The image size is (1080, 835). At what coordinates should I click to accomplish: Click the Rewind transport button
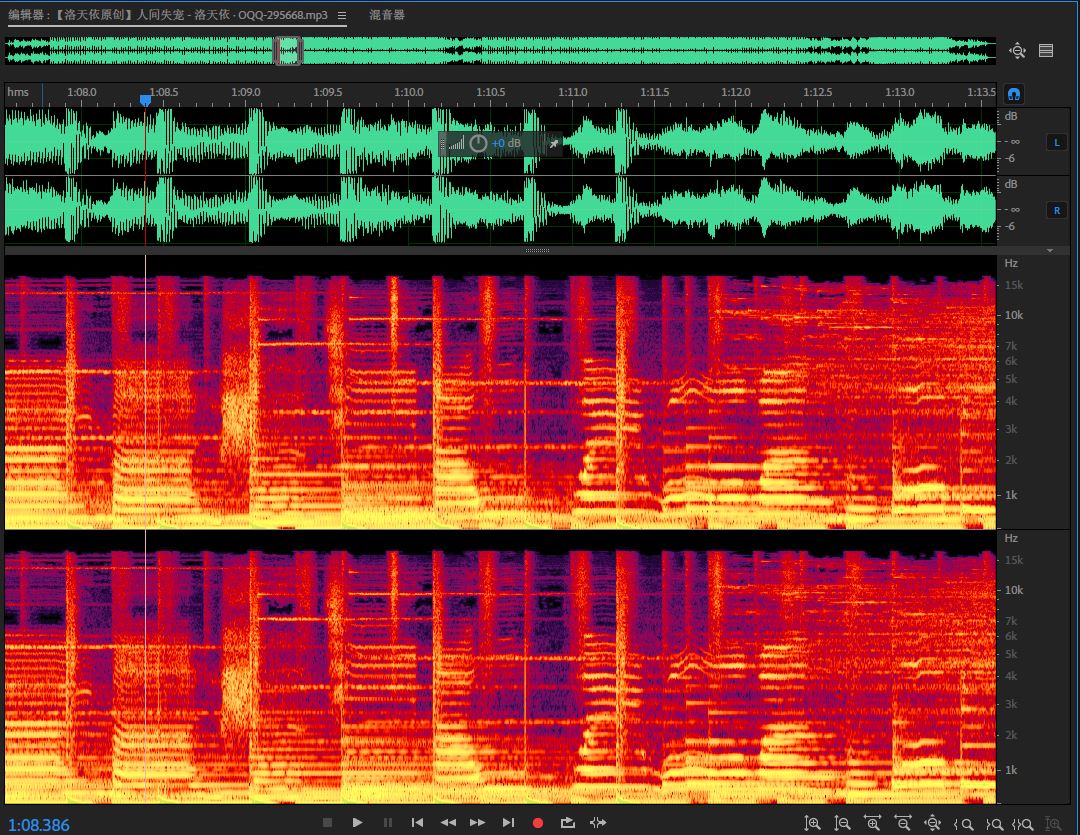448,823
